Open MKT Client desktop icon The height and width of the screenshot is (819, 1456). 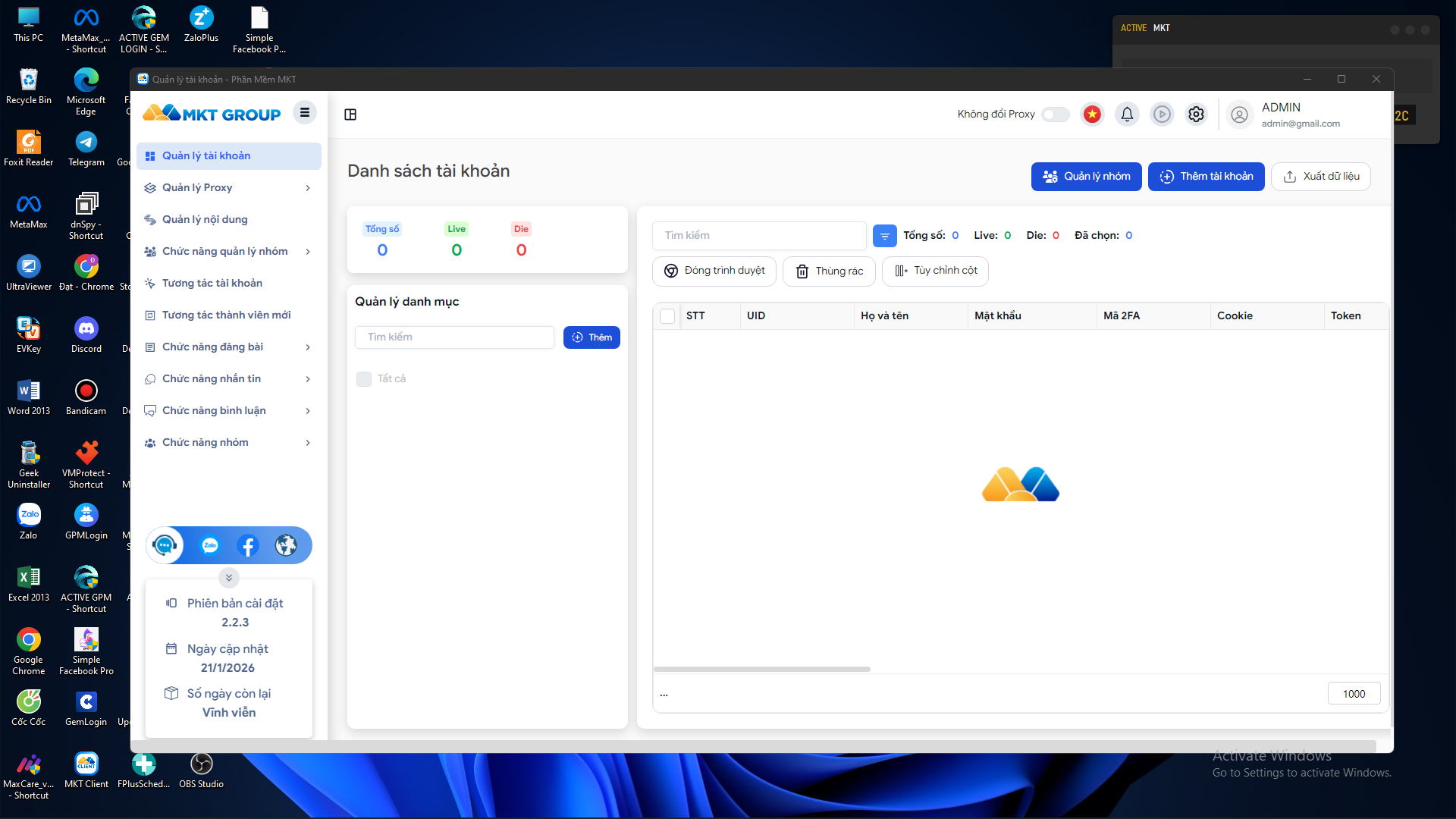pos(86,770)
